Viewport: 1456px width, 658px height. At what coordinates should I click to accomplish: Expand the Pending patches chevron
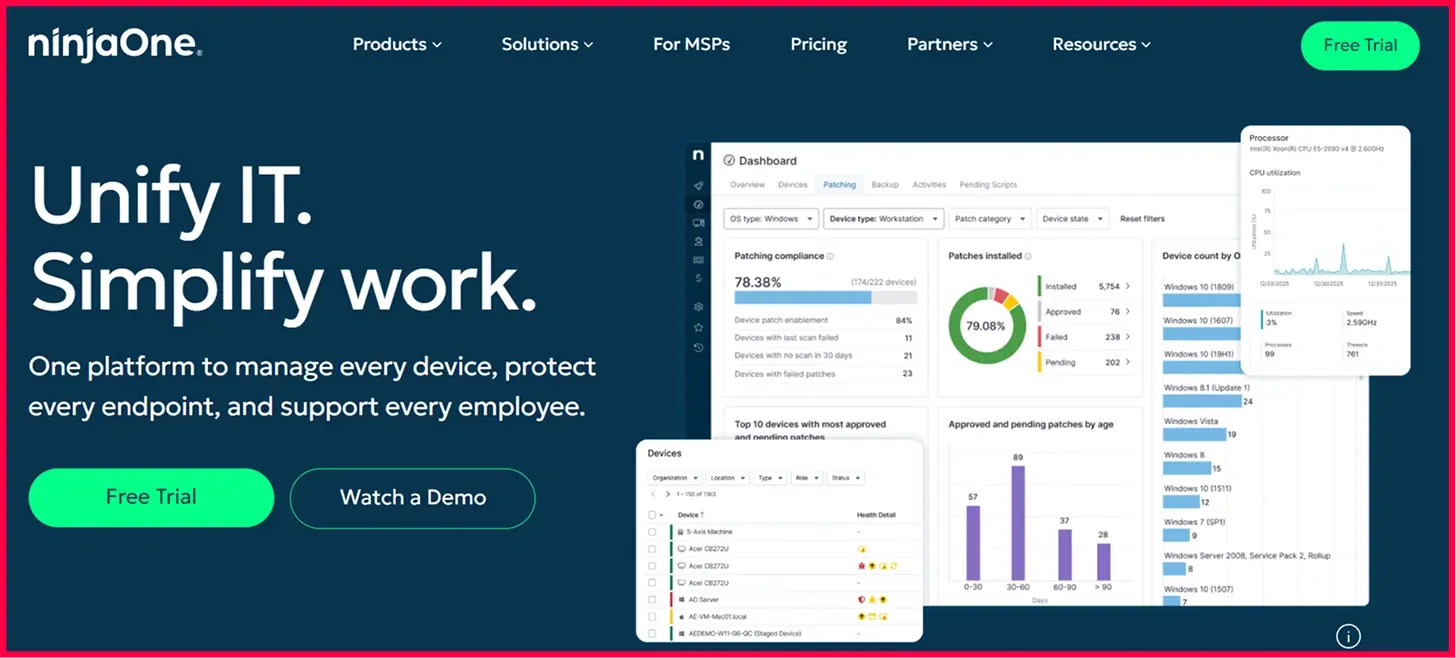[x=1129, y=362]
